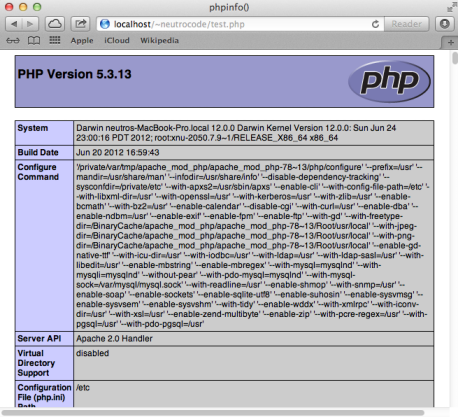Click the Reader button
The width and height of the screenshot is (458, 417).
[x=406, y=24]
